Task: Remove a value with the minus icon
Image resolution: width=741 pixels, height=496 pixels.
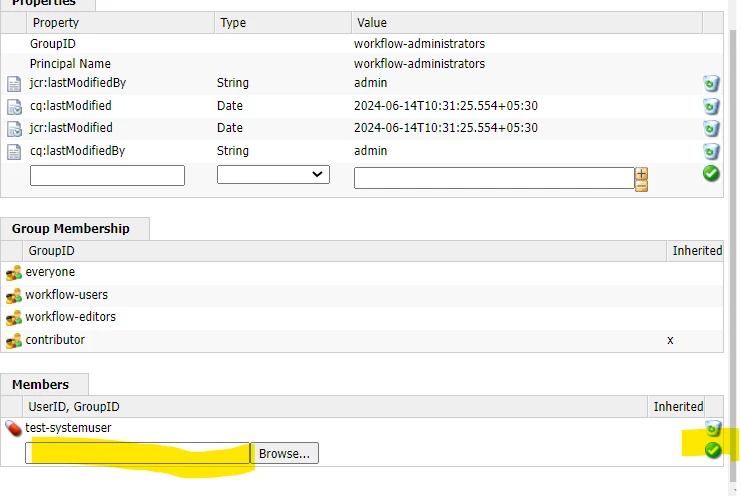Action: (641, 186)
